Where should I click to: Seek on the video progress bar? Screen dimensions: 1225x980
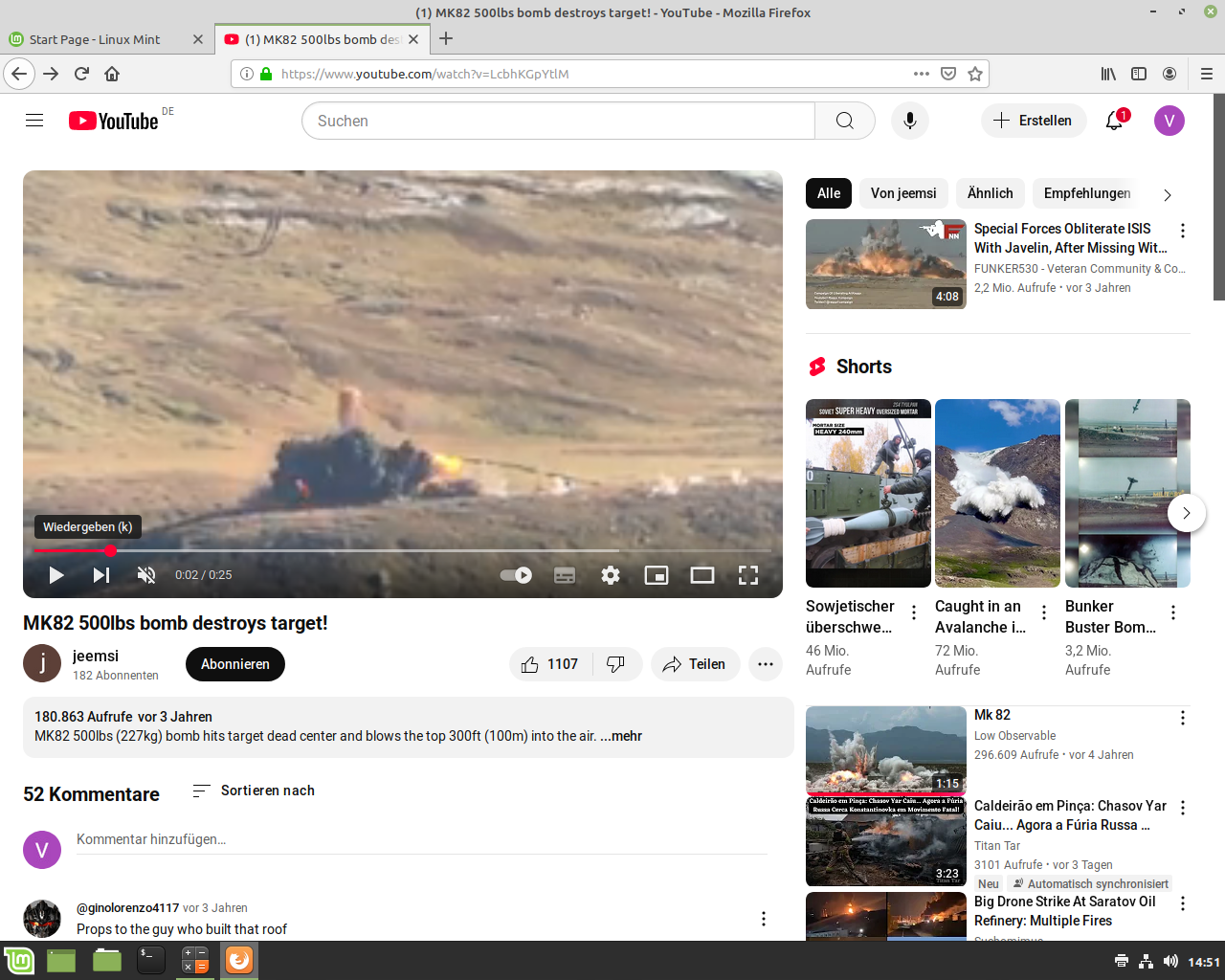pyautogui.click(x=402, y=550)
